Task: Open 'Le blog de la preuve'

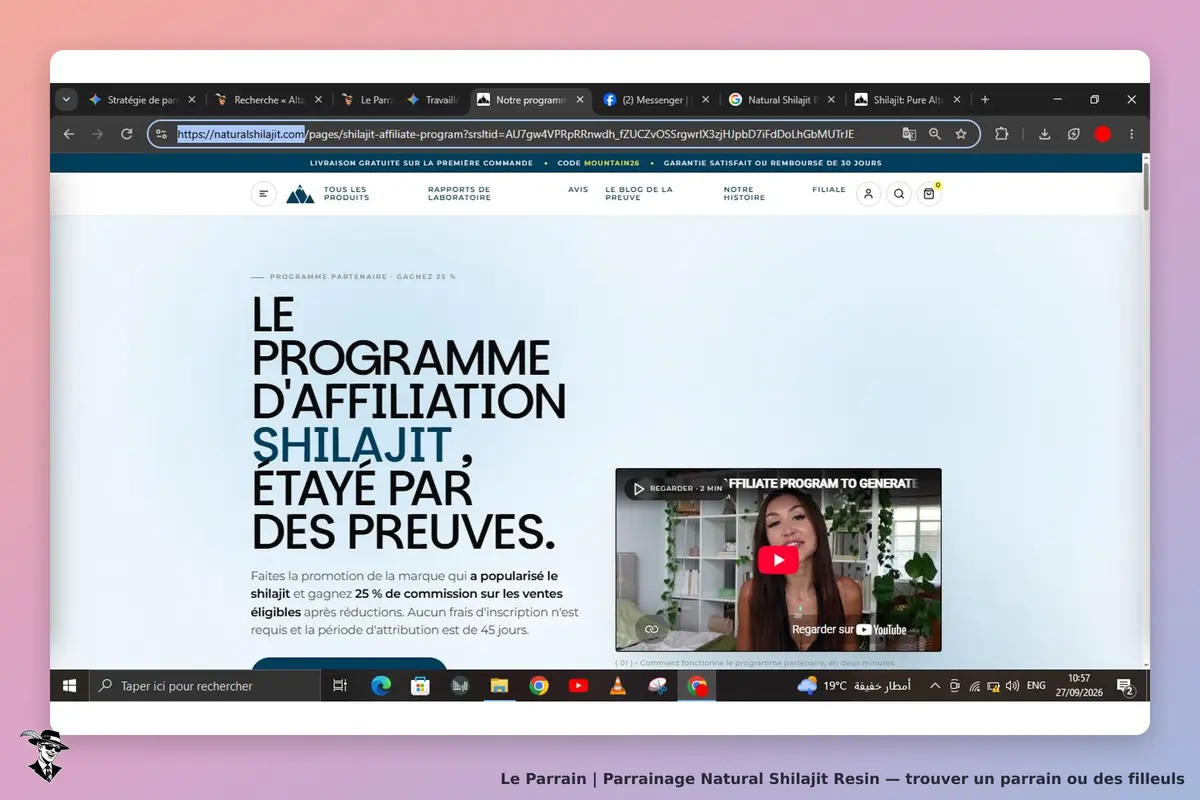Action: 639,194
